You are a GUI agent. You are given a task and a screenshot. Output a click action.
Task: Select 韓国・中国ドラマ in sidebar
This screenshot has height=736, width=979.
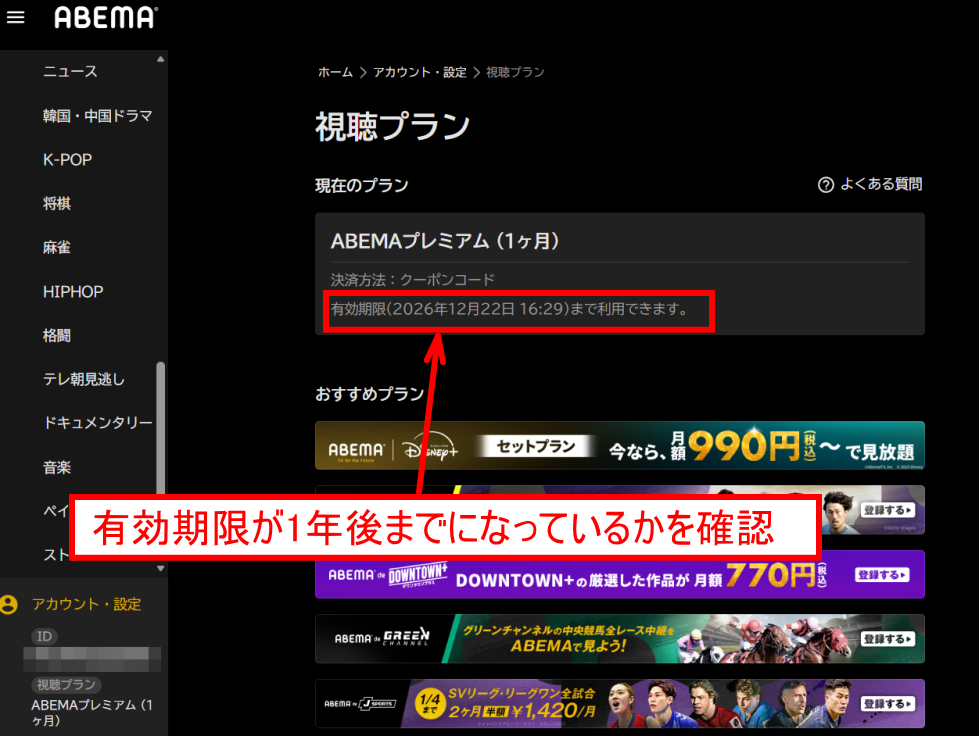[x=97, y=116]
